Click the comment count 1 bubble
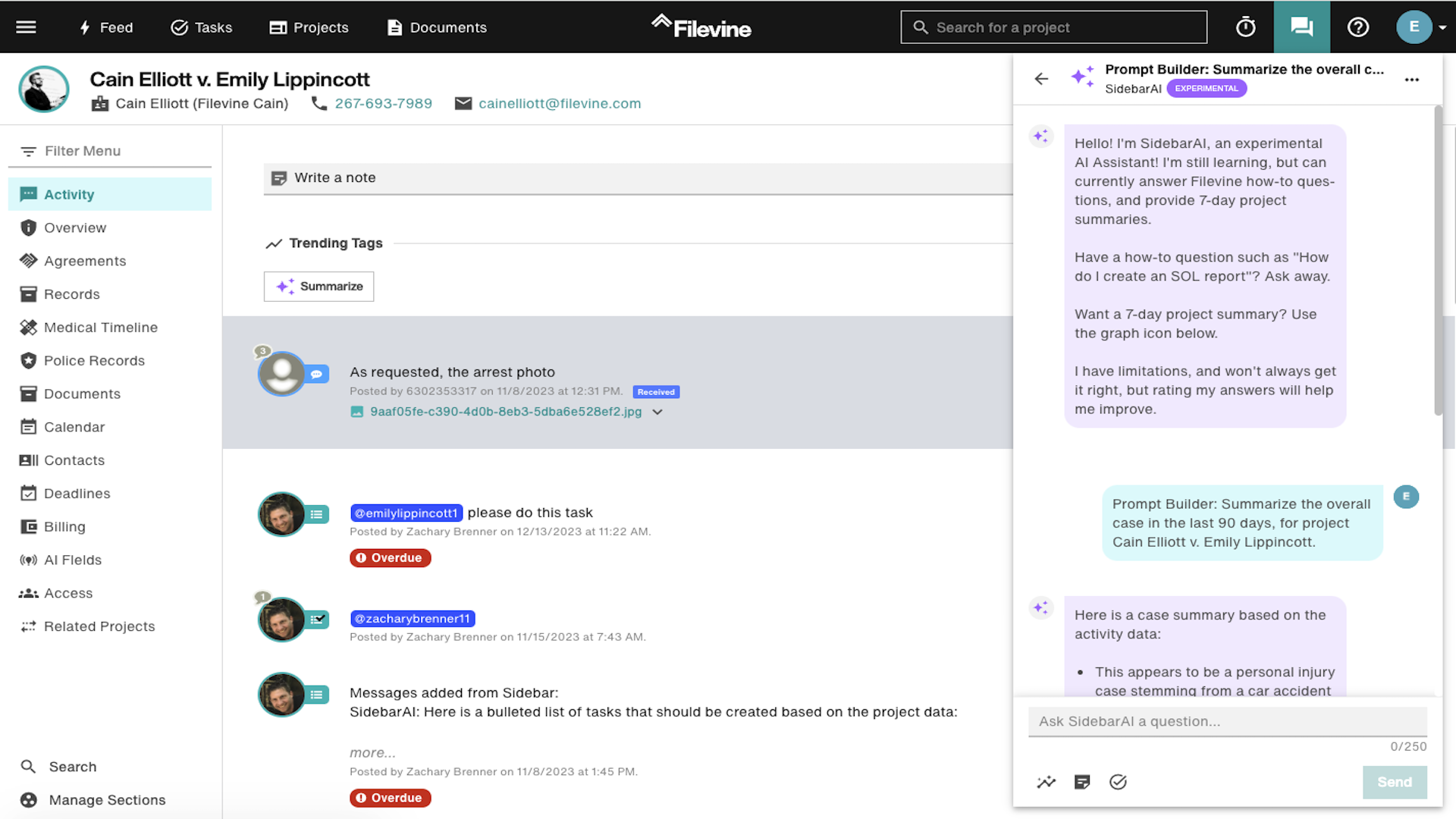The width and height of the screenshot is (1456, 819). coord(262,598)
